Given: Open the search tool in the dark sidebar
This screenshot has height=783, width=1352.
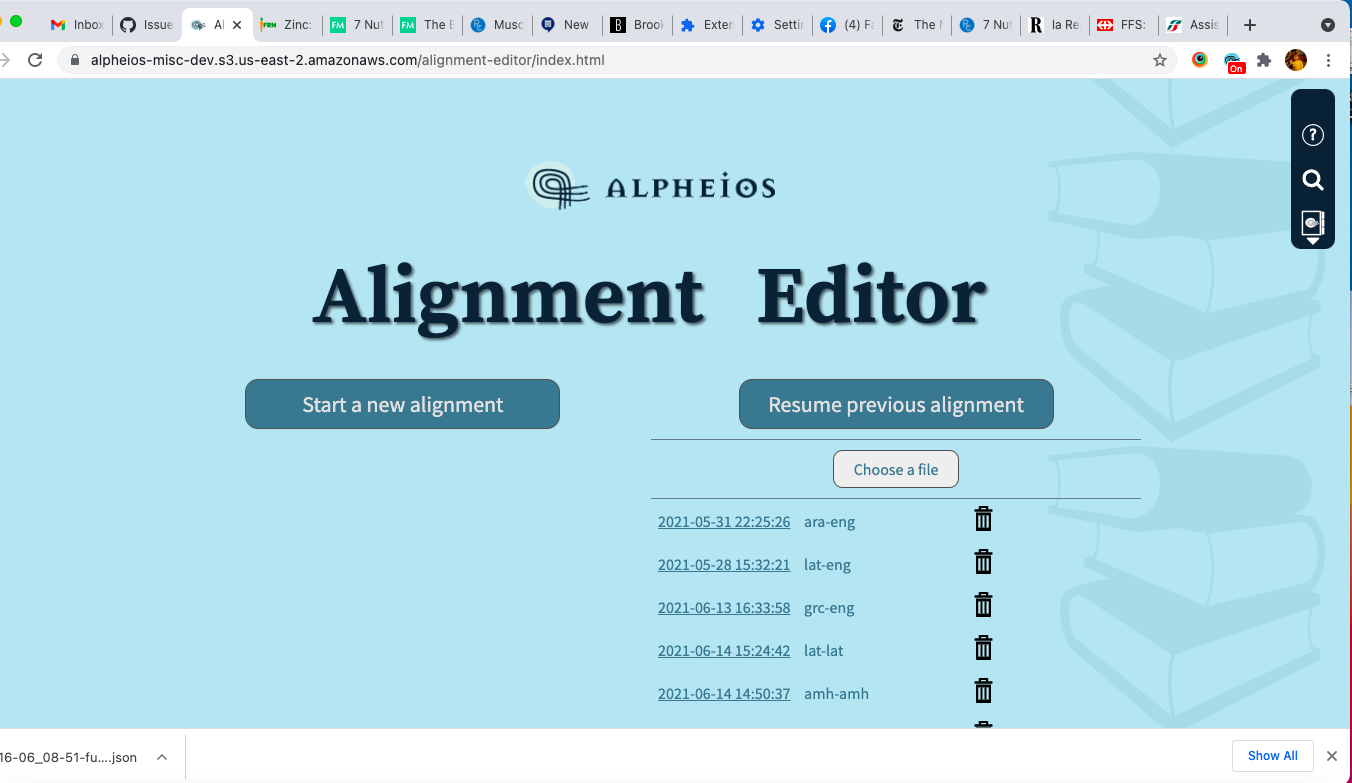Looking at the screenshot, I should click(x=1312, y=181).
